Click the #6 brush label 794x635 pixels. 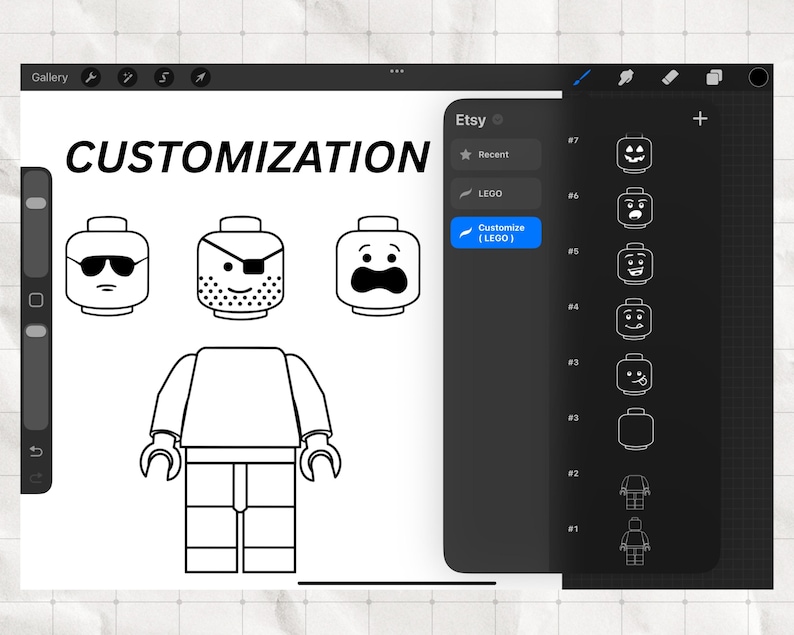click(x=573, y=195)
